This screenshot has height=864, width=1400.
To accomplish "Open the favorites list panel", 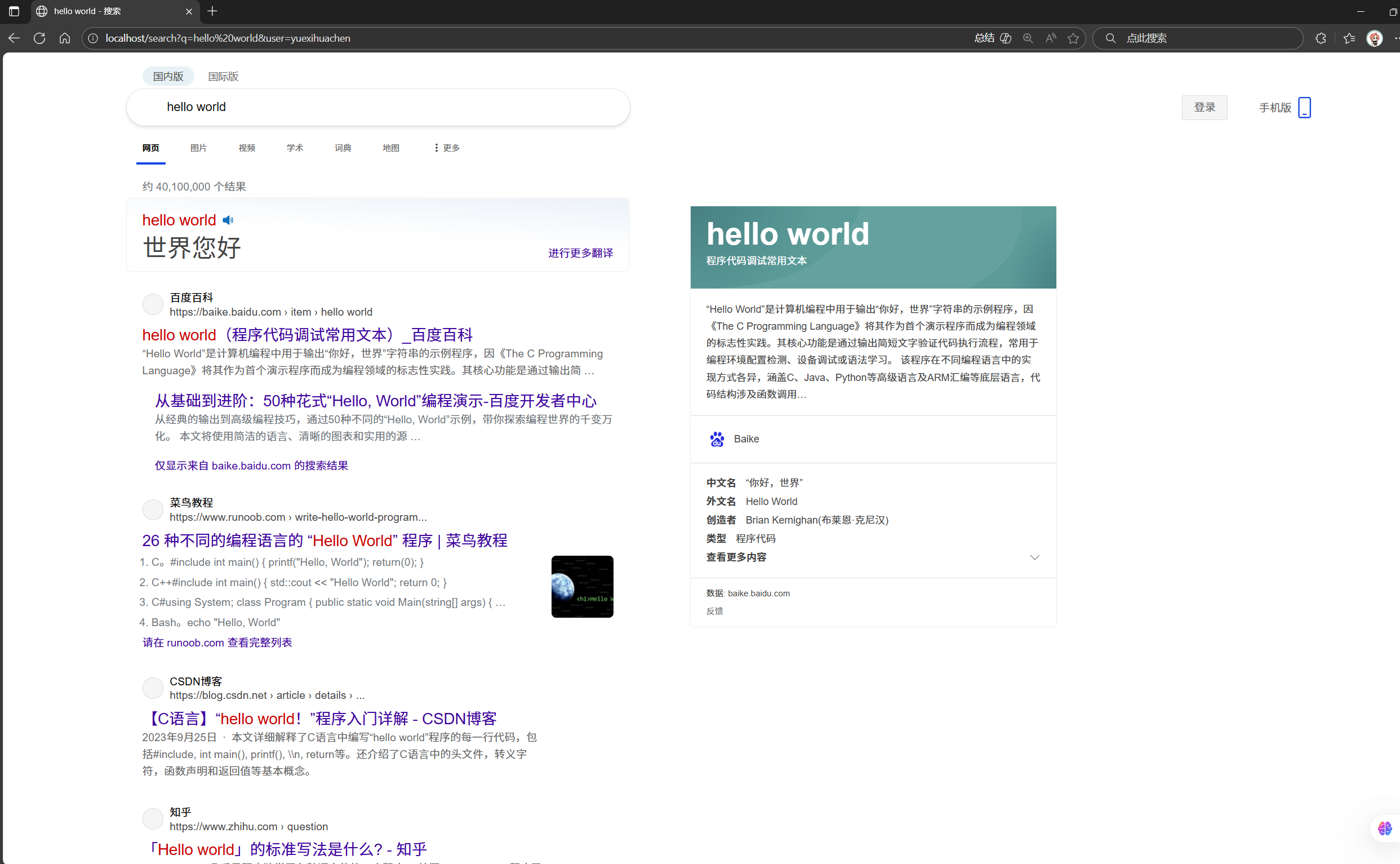I will (x=1349, y=38).
